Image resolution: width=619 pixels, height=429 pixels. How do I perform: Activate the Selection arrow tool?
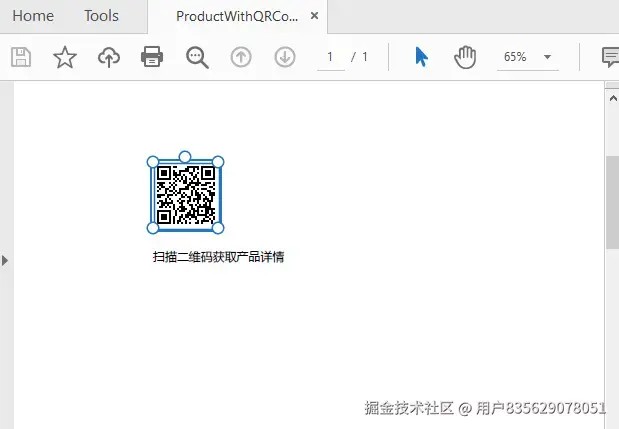click(x=421, y=57)
